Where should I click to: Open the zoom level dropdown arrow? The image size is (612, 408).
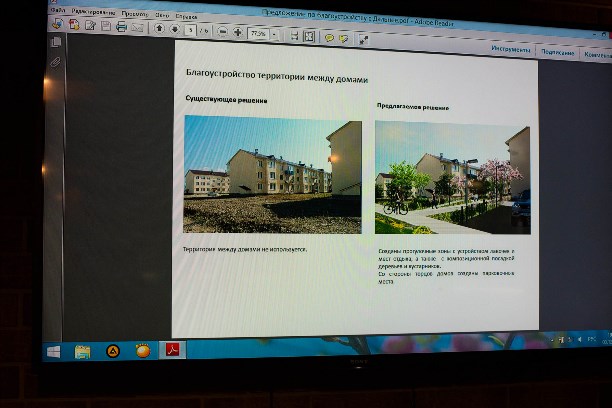274,34
